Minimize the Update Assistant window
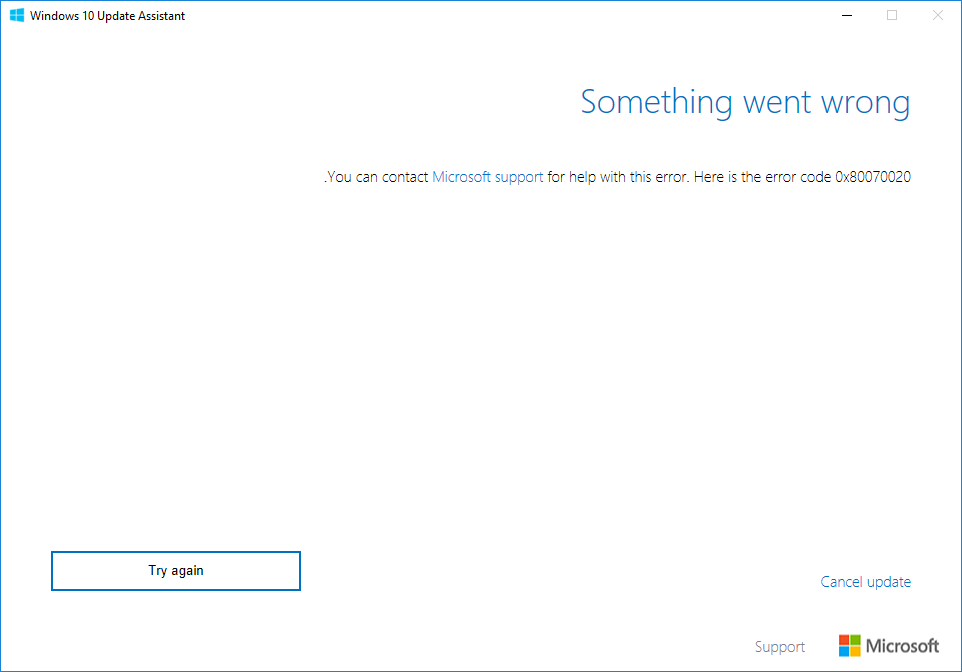The height and width of the screenshot is (672, 962). click(846, 16)
